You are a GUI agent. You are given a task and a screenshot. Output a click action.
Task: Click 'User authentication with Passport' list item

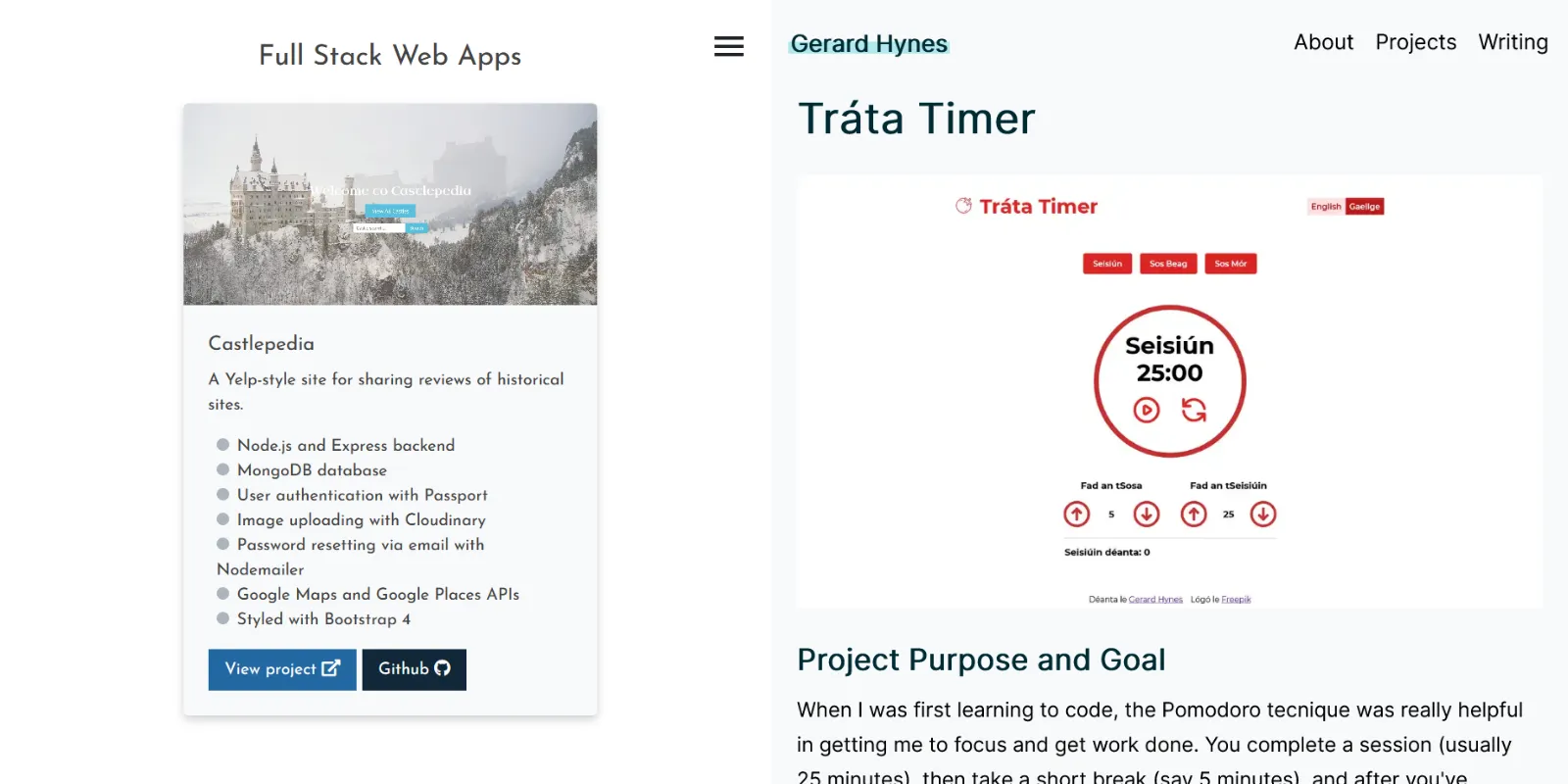pyautogui.click(x=362, y=495)
